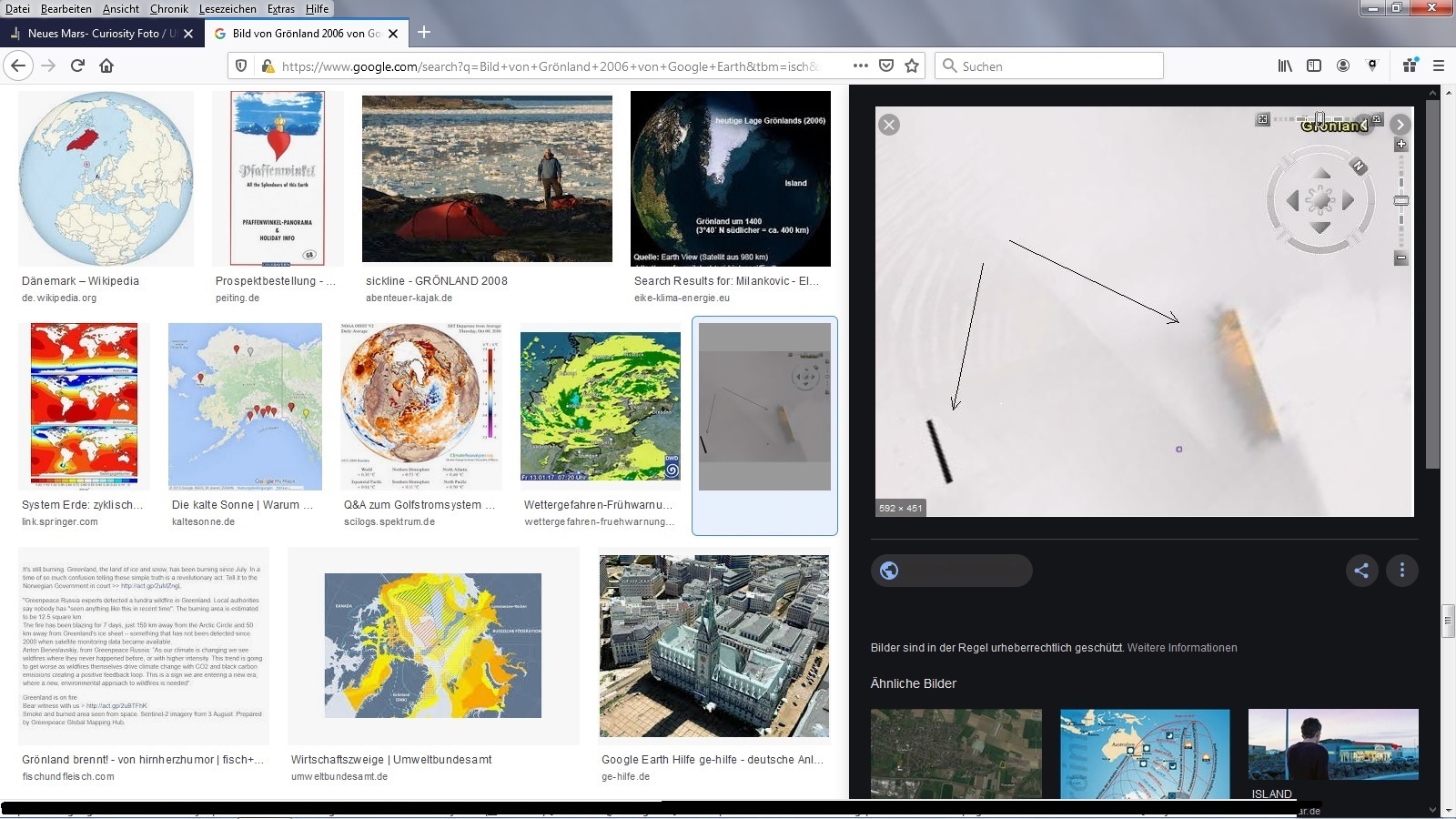Image resolution: width=1456 pixels, height=819 pixels.
Task: Go to the next preview image
Action: pos(1400,125)
